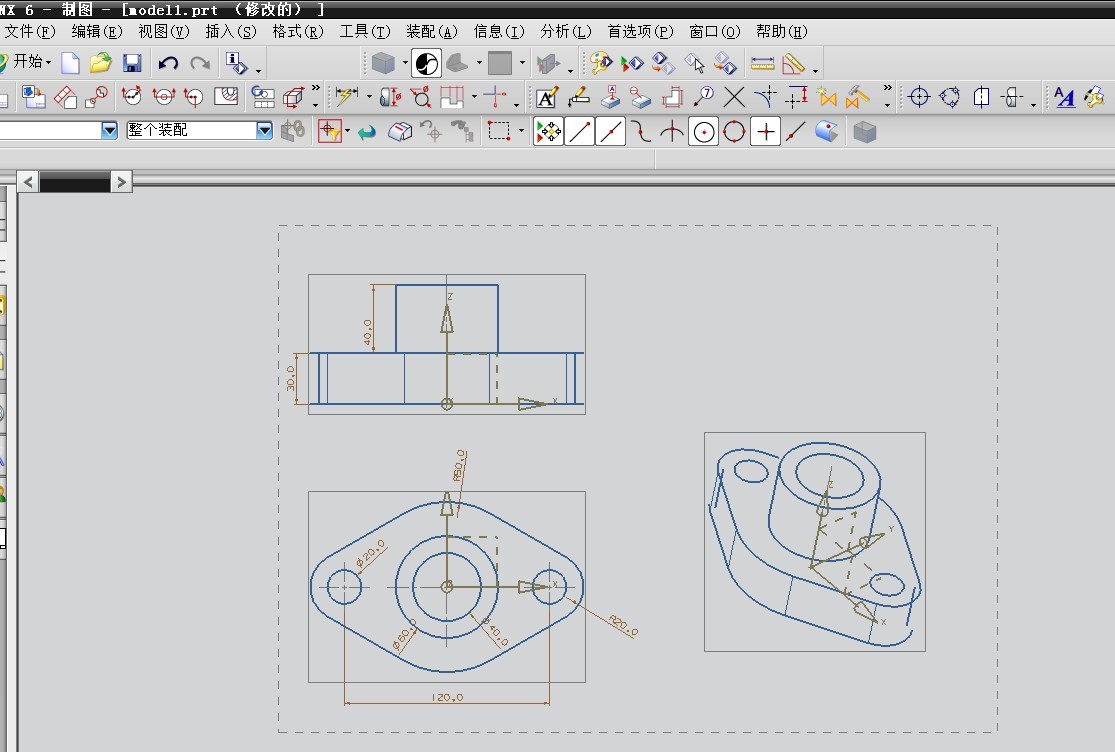Screen dimensions: 1115x752
Task: Open the 格式(R) menu
Action: 298,32
